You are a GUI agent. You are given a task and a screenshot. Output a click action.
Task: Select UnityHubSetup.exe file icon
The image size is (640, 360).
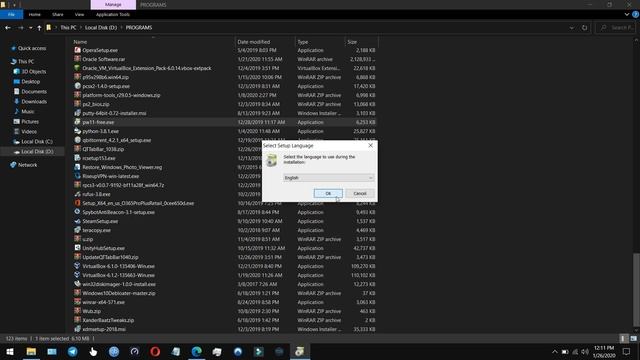coord(77,248)
